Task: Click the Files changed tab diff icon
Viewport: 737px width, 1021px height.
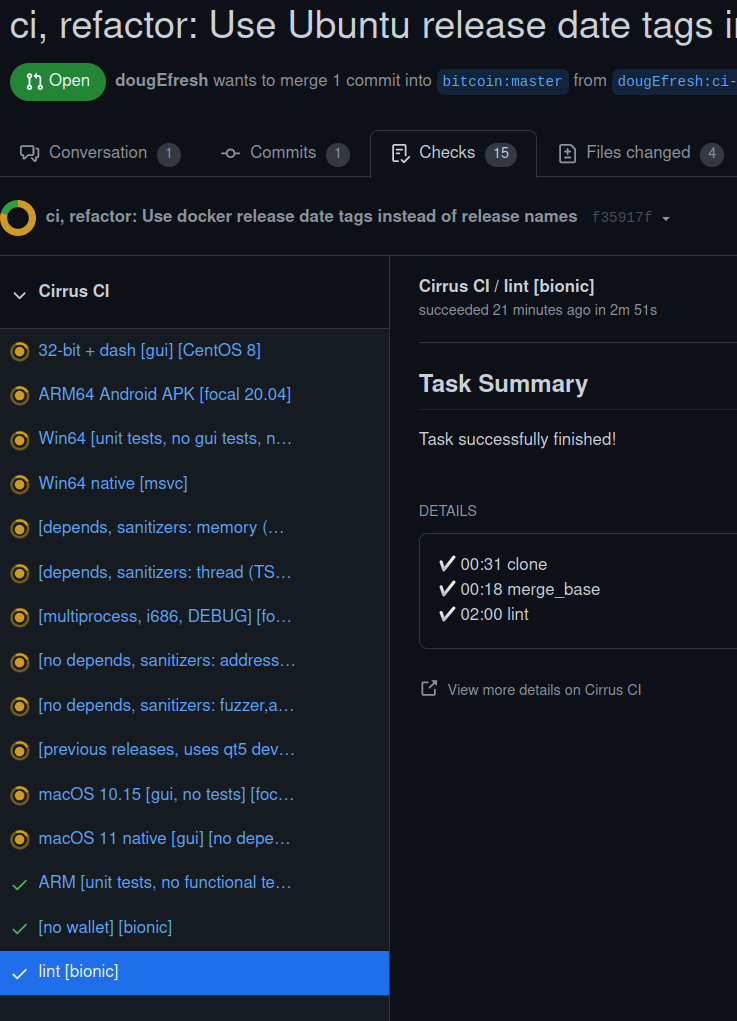Action: point(567,154)
